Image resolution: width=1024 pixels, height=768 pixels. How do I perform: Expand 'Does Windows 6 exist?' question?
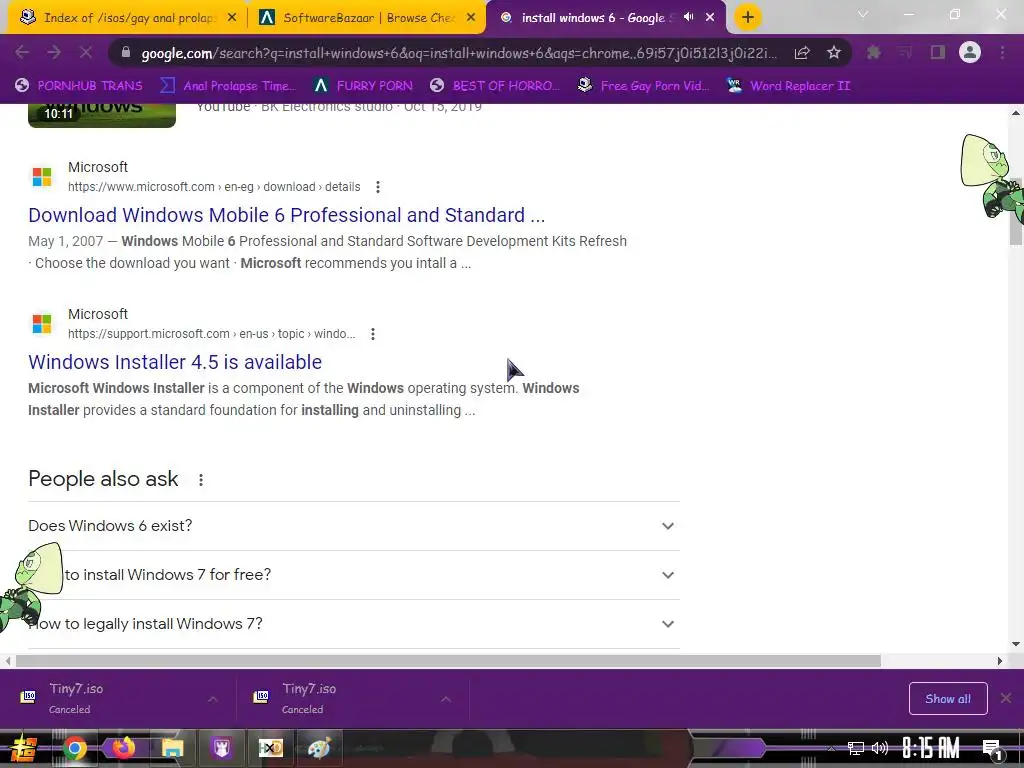[354, 526]
